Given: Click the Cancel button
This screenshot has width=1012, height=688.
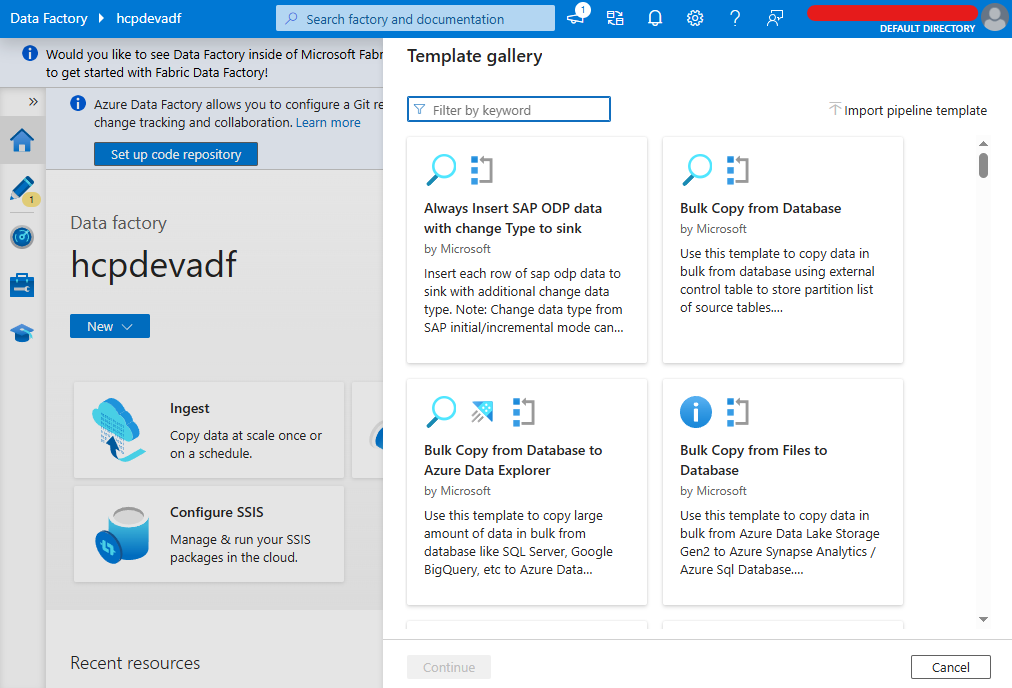Looking at the screenshot, I should (x=951, y=667).
